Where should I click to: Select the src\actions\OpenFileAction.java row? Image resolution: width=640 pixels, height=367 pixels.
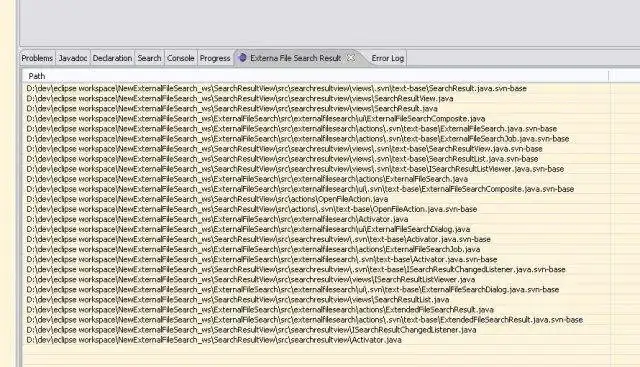click(315, 199)
